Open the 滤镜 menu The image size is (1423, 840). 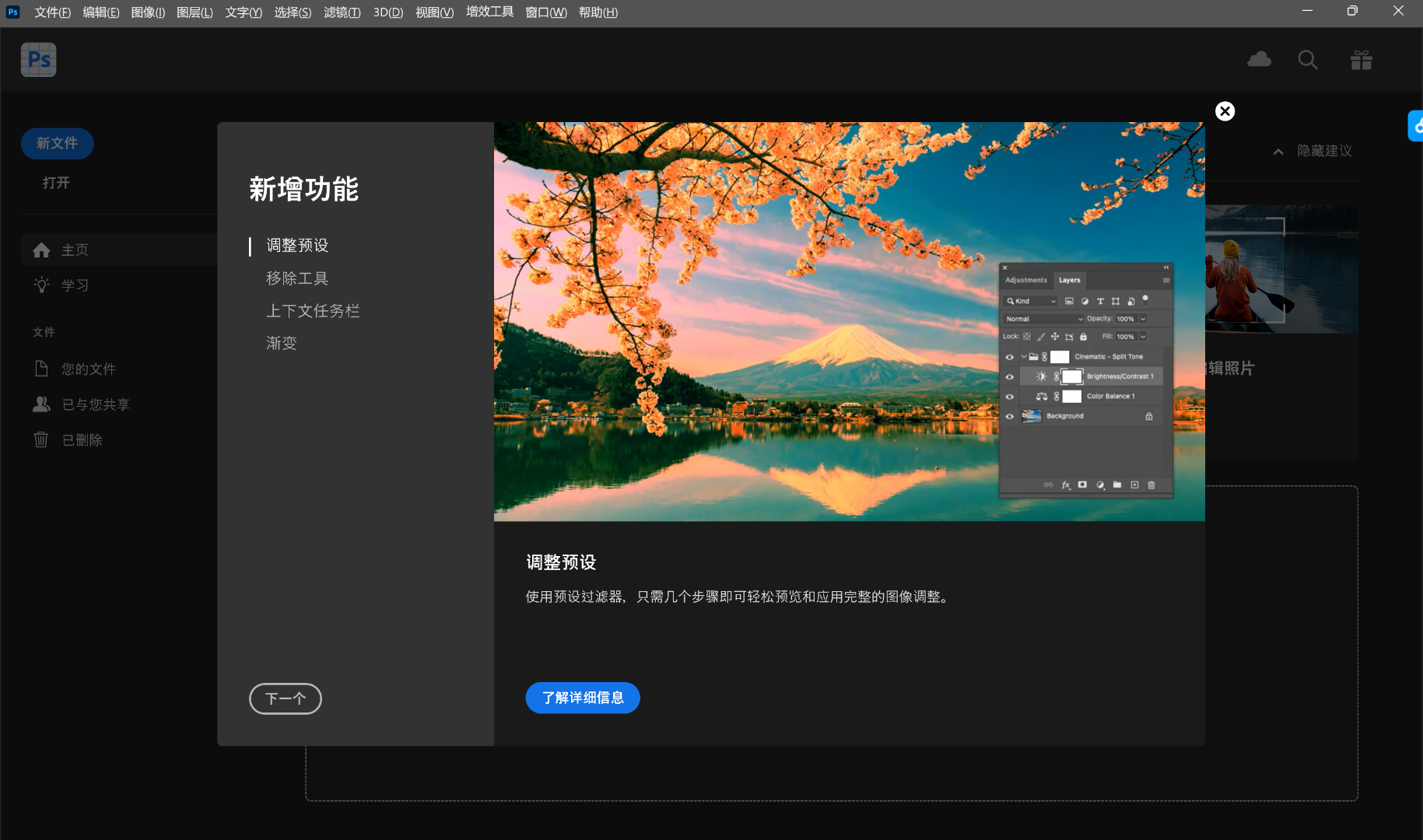pyautogui.click(x=342, y=12)
